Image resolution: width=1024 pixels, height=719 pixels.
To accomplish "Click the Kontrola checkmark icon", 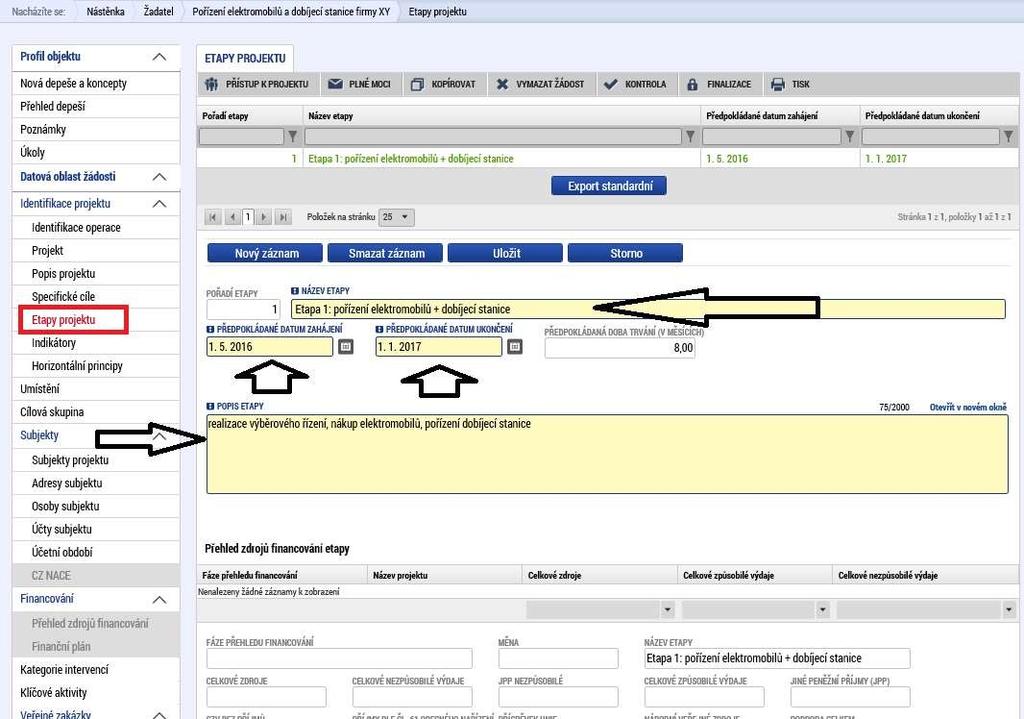I will click(610, 84).
